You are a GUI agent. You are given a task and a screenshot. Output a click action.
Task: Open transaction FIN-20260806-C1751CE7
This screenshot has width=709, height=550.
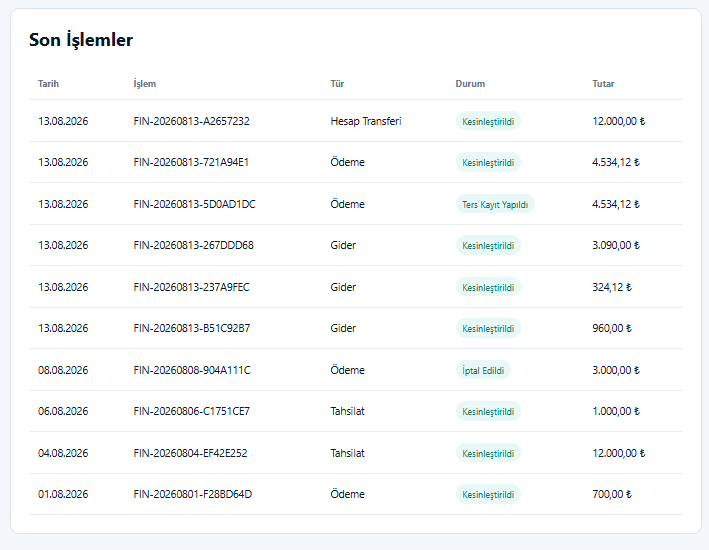pos(191,411)
